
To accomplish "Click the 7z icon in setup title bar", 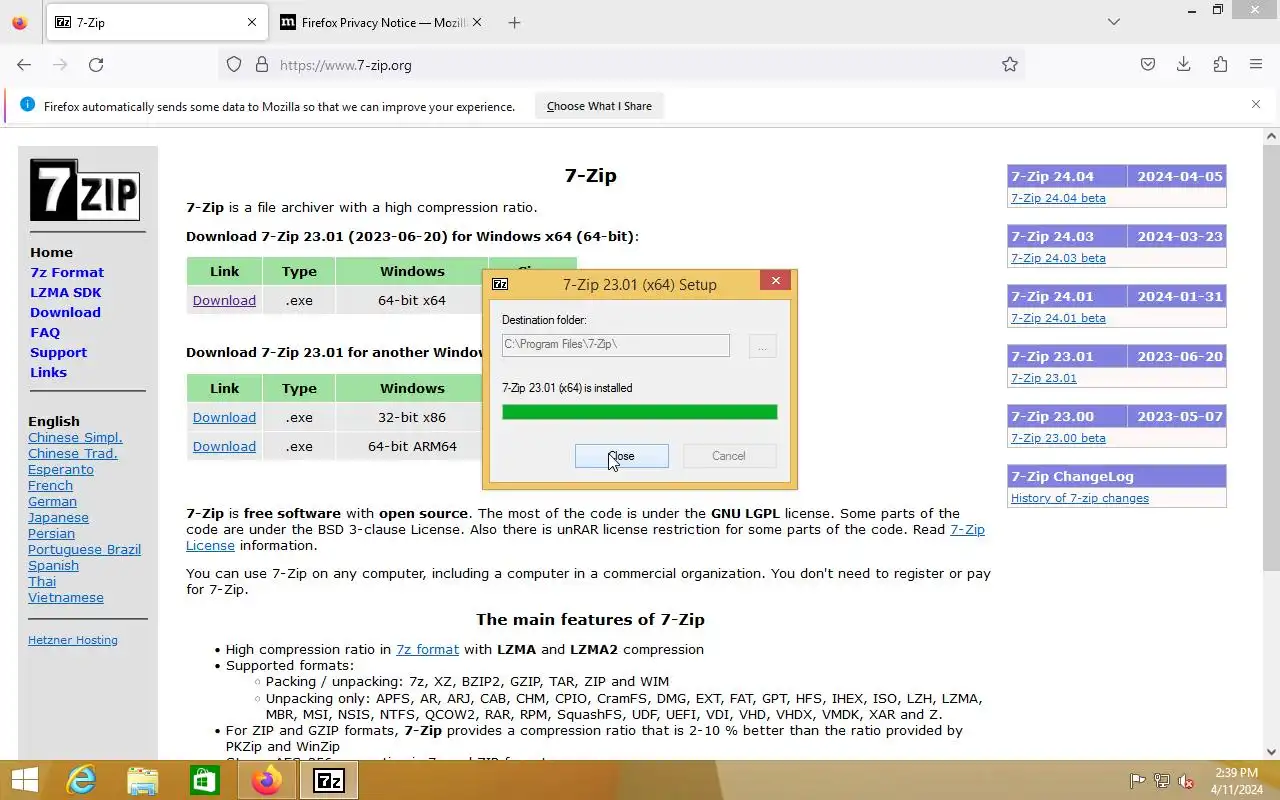I will coord(500,284).
